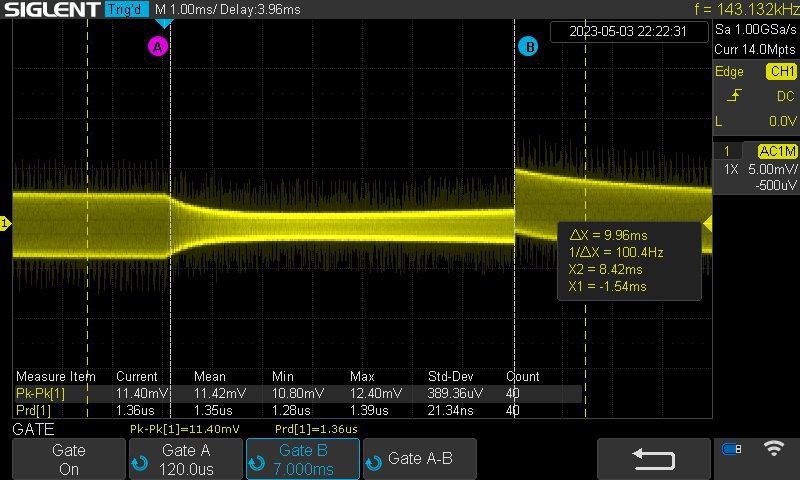Click the Gate A-B rotary knob icon
The width and height of the screenshot is (800, 480).
coord(374,463)
